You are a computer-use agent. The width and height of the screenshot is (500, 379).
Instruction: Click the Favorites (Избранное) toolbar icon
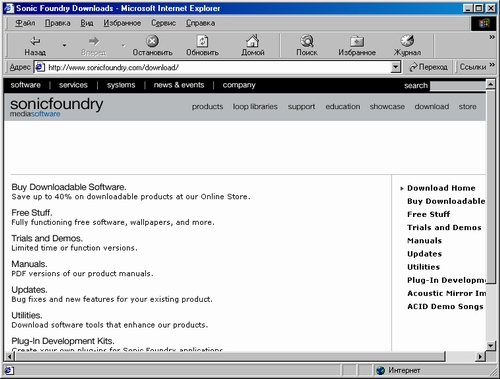tap(357, 41)
